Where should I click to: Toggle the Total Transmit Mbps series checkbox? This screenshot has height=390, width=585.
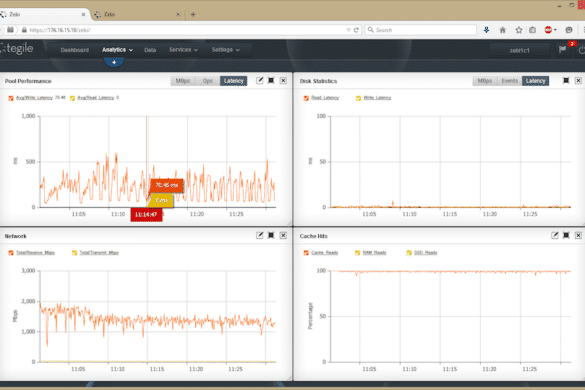[75, 253]
